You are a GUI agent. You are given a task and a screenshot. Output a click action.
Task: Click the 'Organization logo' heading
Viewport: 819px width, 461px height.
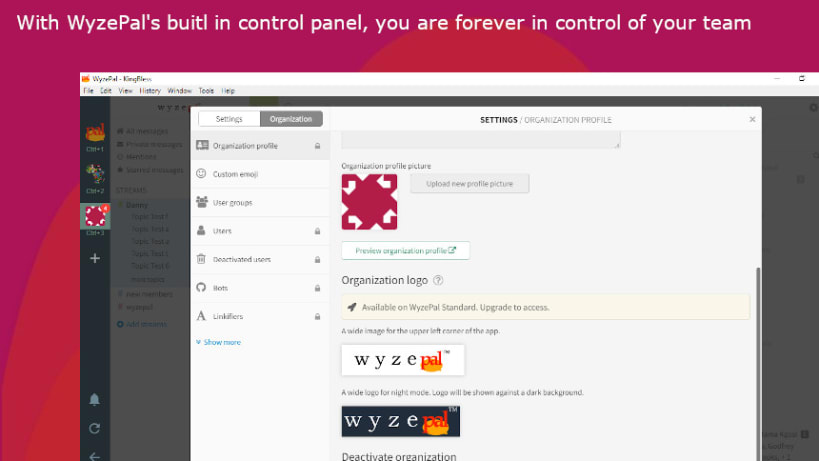[384, 280]
